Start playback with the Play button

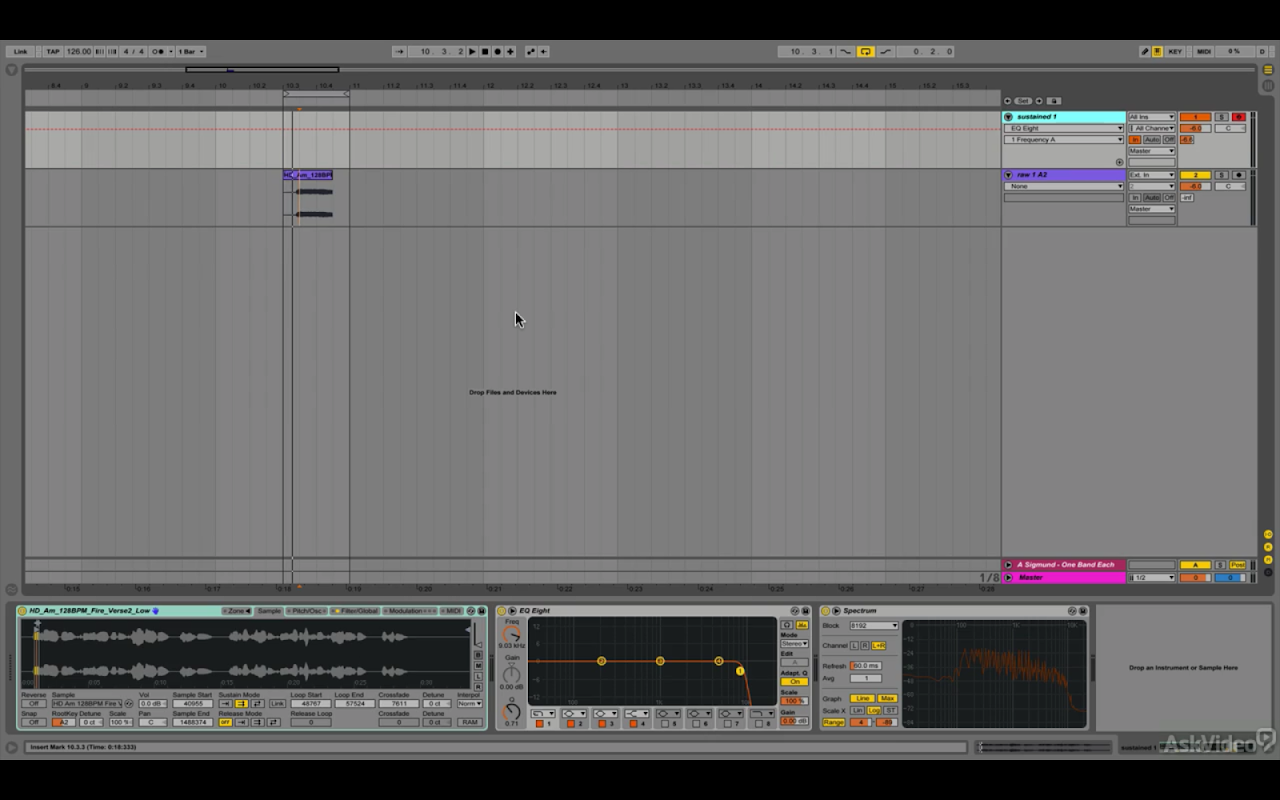(x=473, y=52)
